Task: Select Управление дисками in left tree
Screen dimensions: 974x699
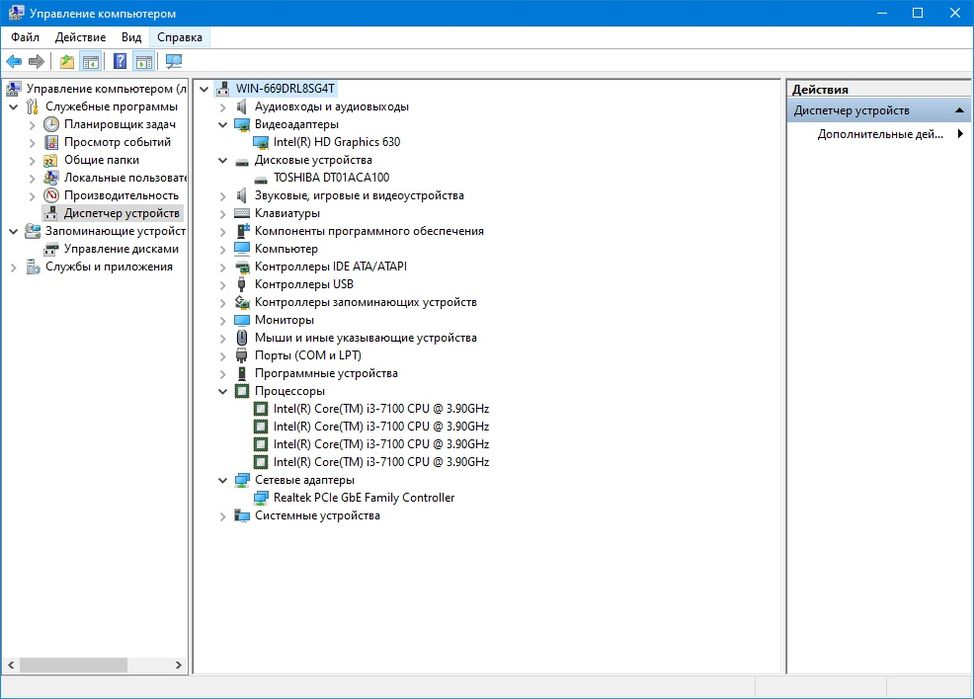Action: (121, 249)
